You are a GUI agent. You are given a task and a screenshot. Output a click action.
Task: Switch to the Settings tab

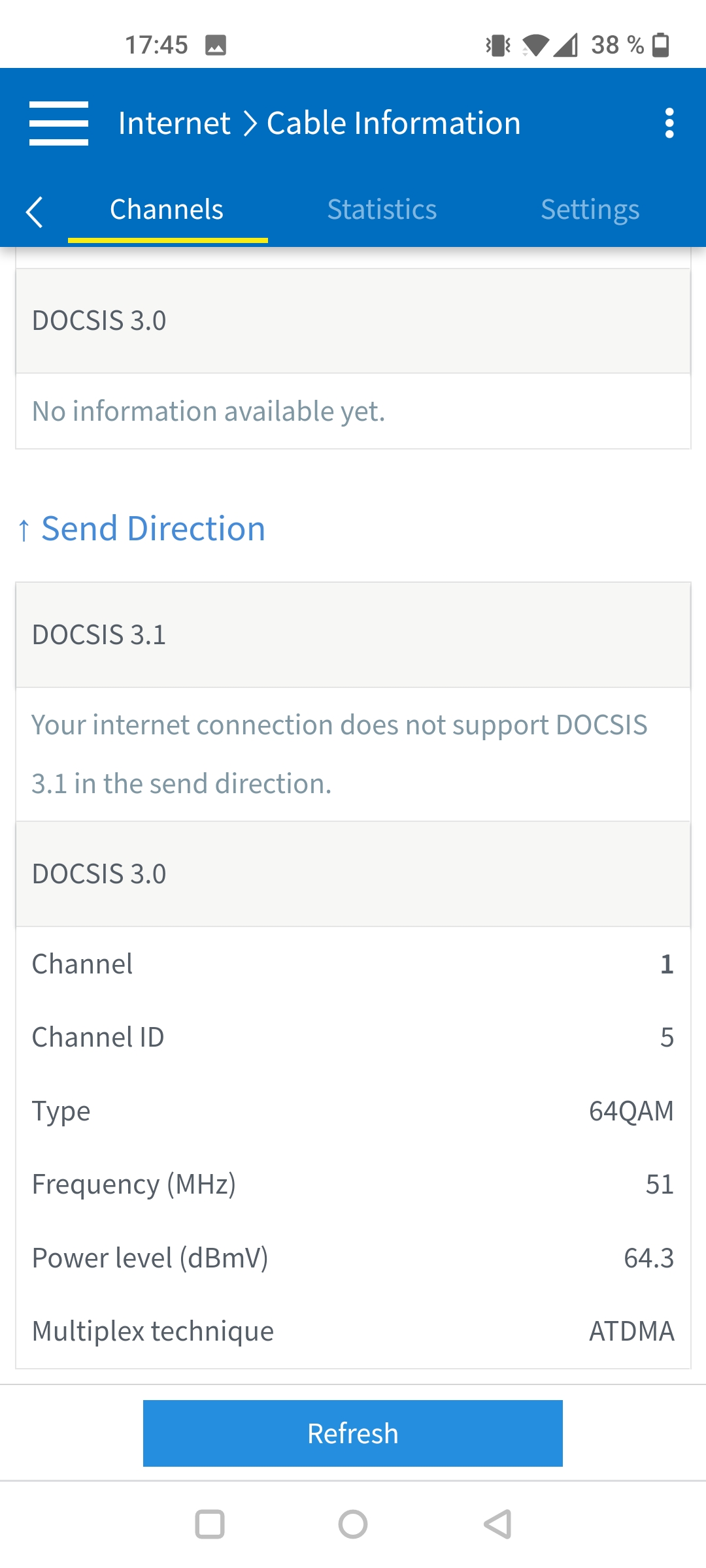click(x=590, y=210)
